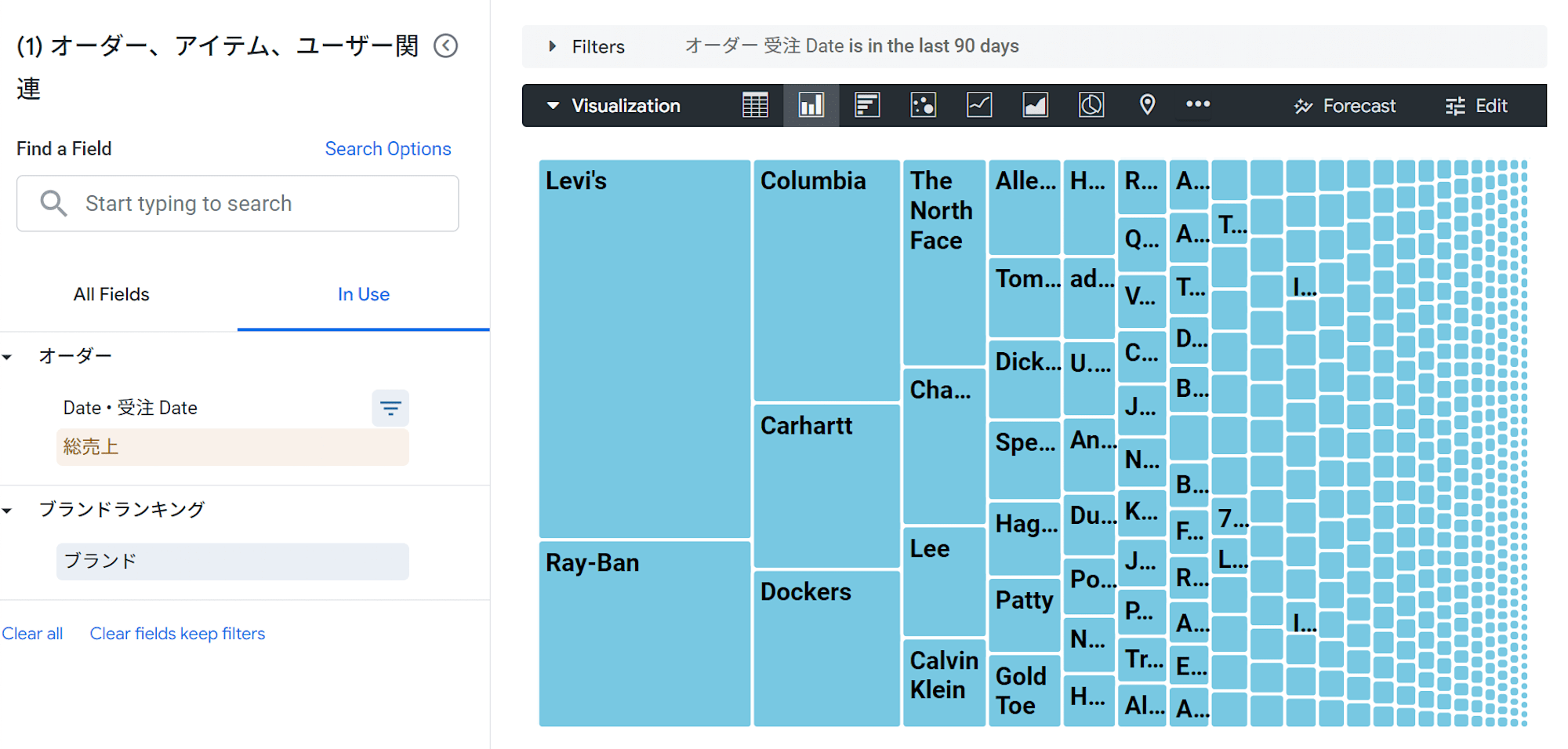Click the Hag... treemap block
This screenshot has width=1568, height=749.
tap(1025, 540)
